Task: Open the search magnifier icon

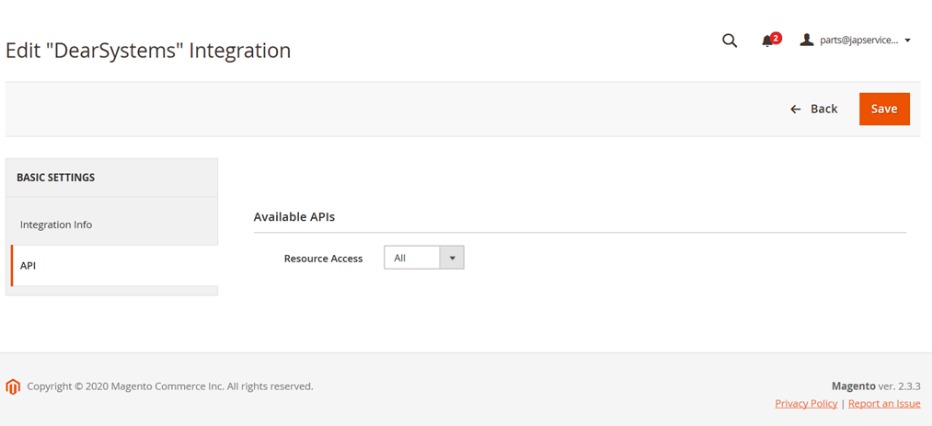Action: [729, 41]
